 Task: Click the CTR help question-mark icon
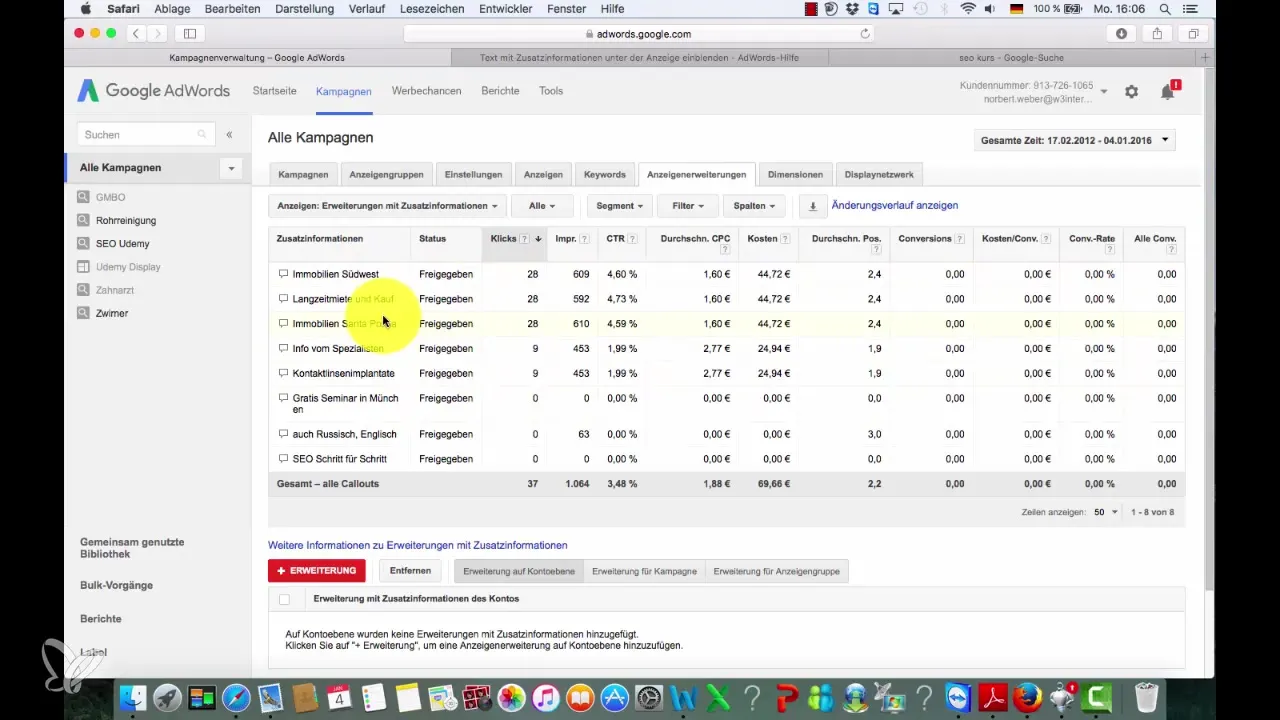coord(634,239)
